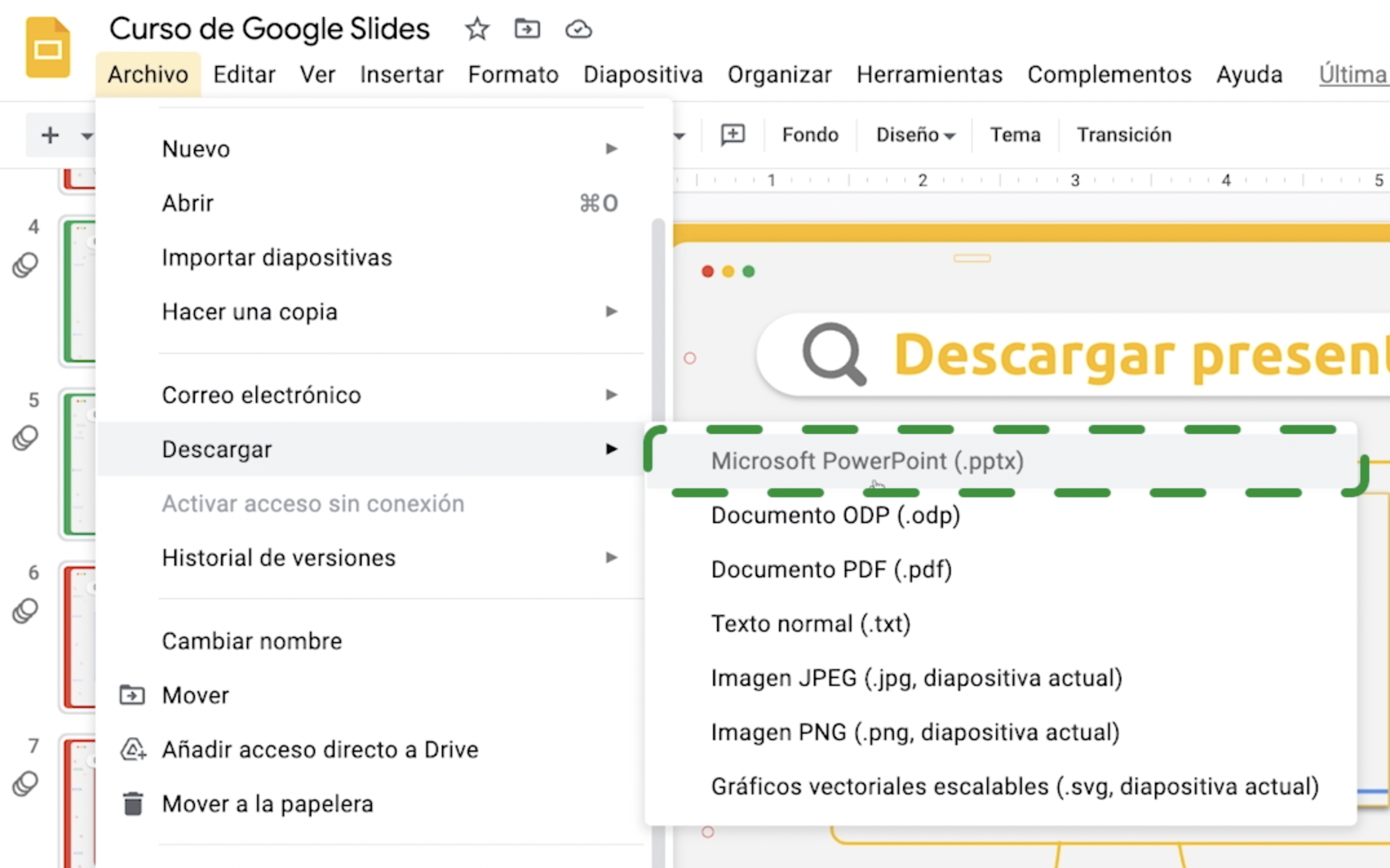Click the Añadir acceso directo a Drive icon

point(132,749)
